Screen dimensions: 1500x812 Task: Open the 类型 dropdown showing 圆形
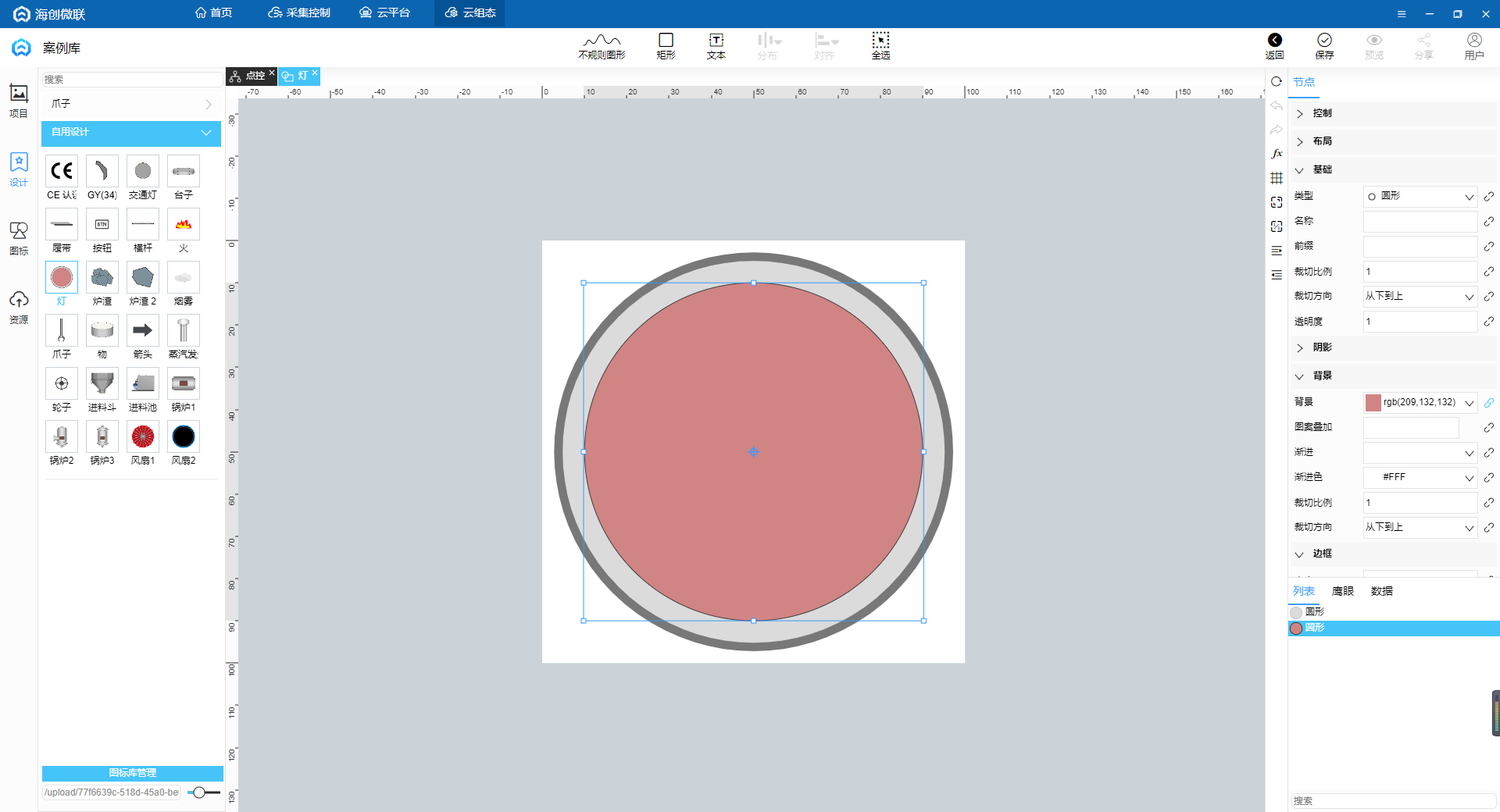coord(1420,197)
